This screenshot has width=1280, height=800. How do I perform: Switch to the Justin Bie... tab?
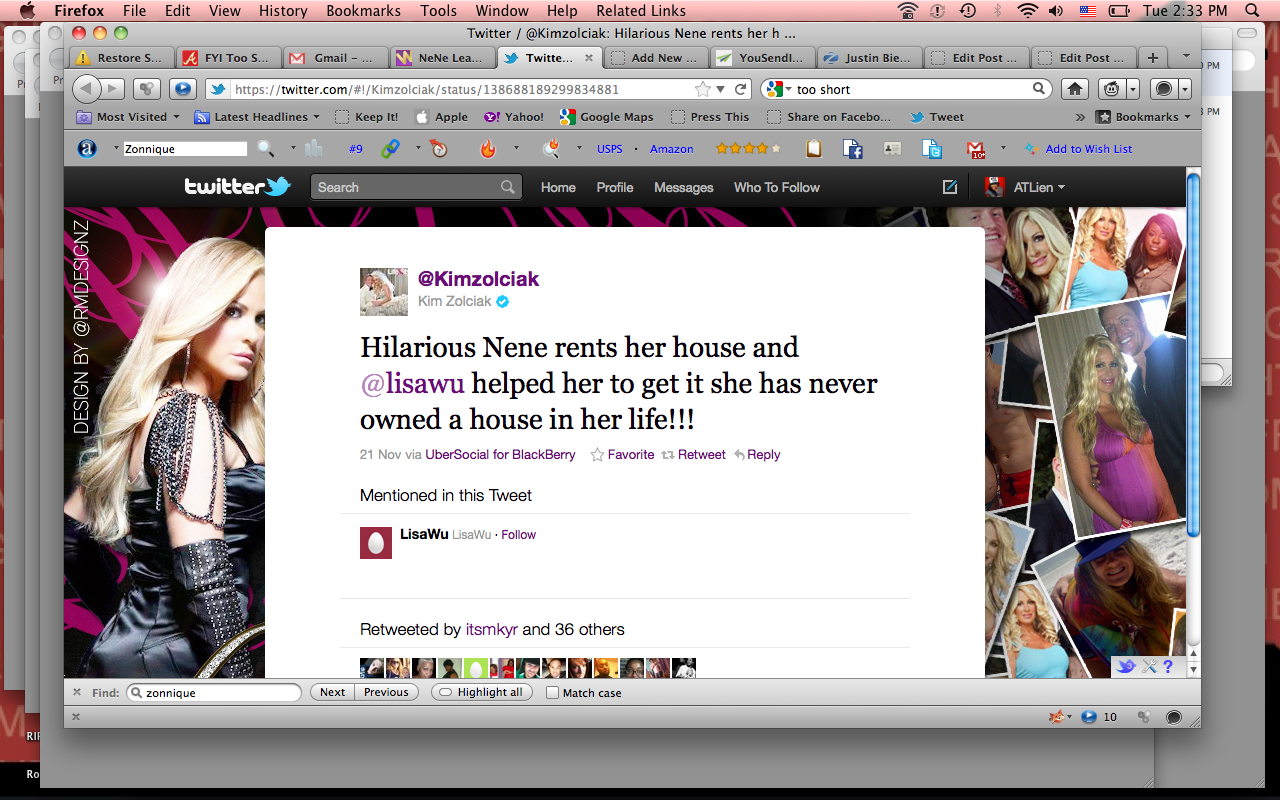click(868, 58)
